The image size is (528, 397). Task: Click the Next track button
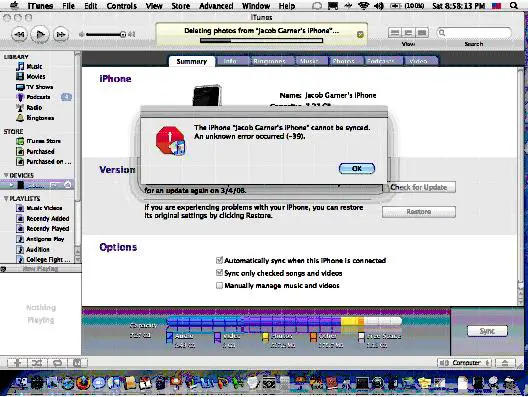pyautogui.click(x=61, y=35)
